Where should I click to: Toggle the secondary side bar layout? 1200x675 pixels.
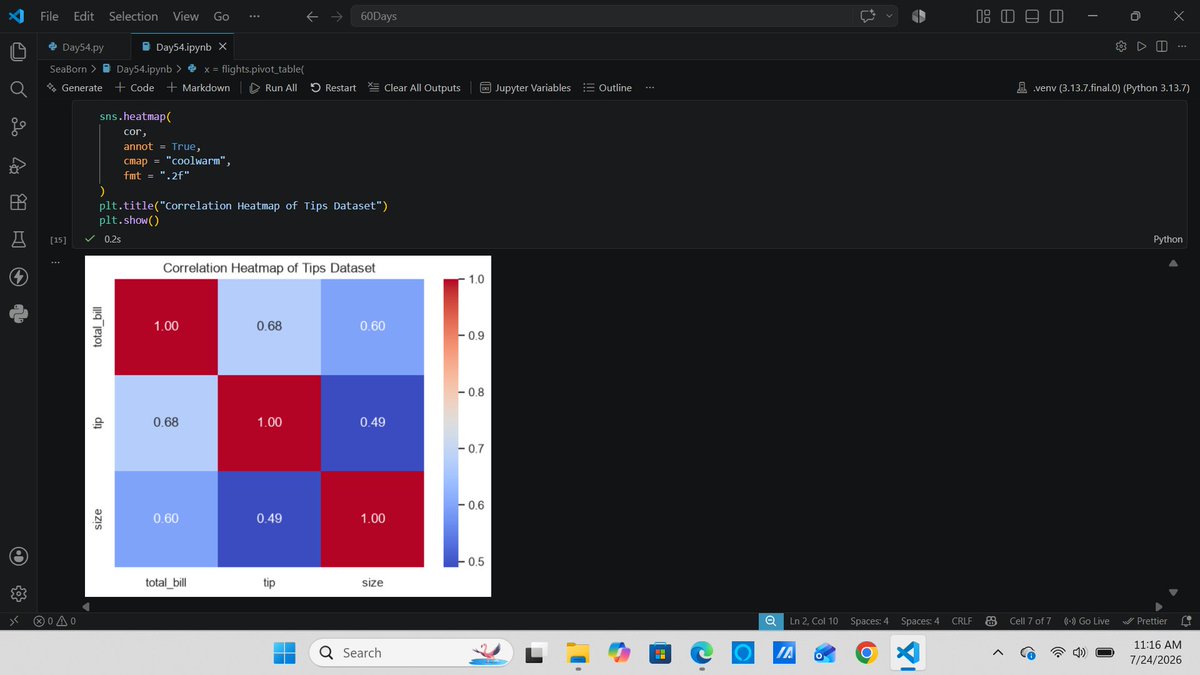tap(1057, 16)
